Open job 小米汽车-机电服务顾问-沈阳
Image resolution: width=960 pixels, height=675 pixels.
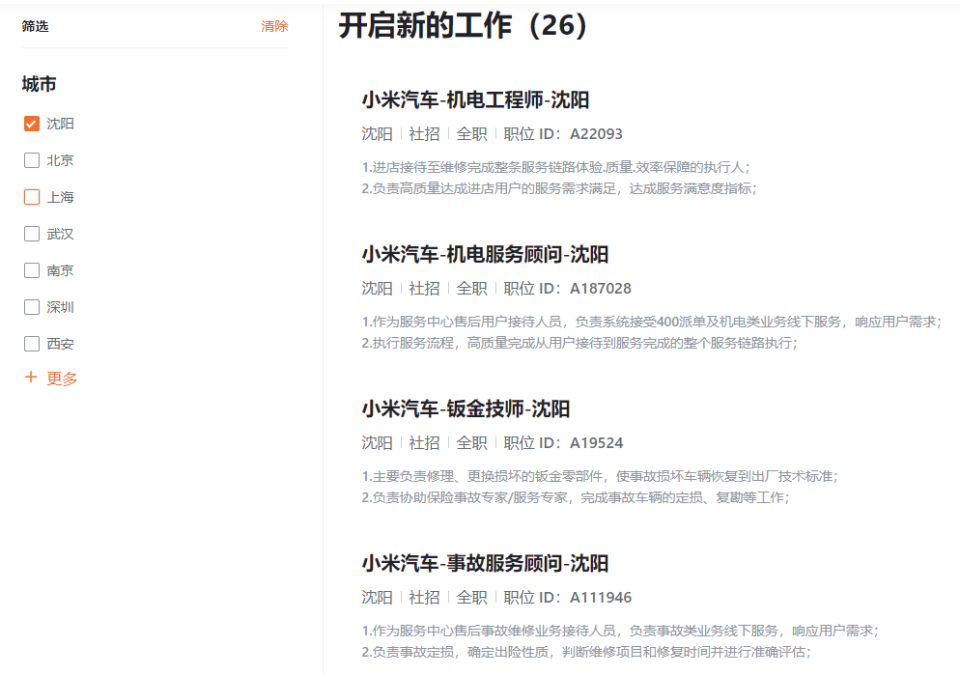[x=485, y=254]
